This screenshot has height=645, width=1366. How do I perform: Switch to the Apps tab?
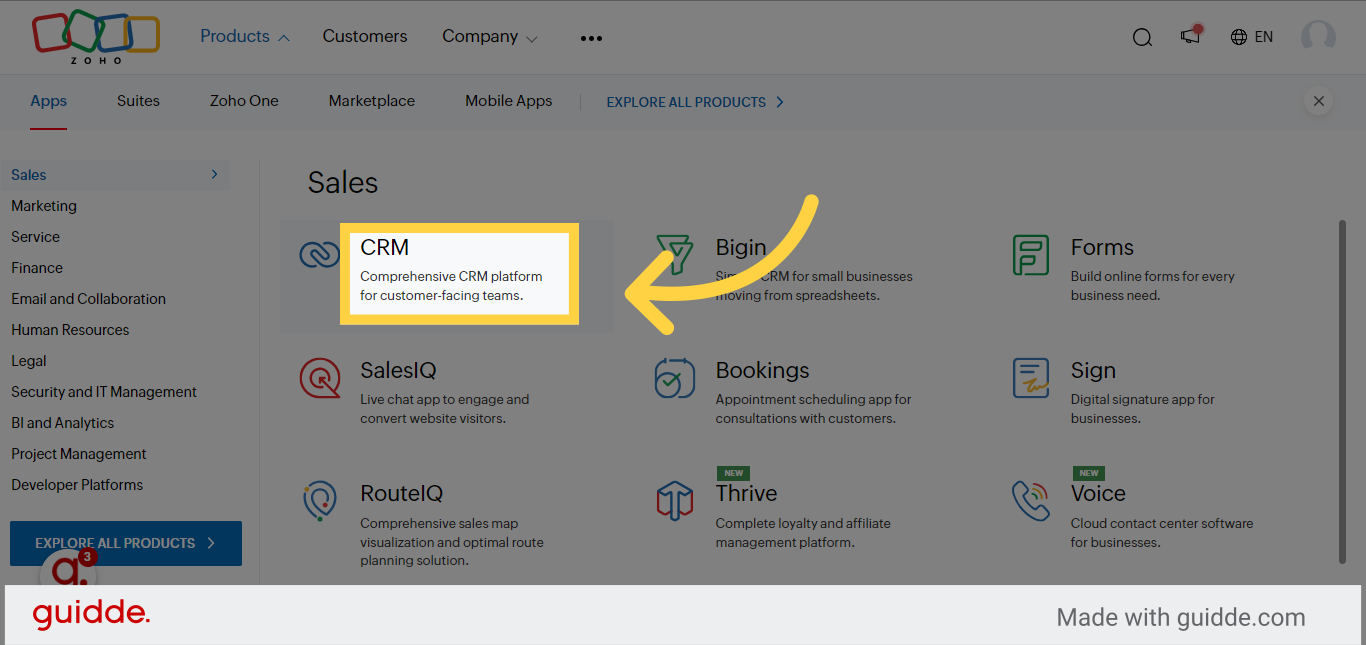click(x=48, y=101)
